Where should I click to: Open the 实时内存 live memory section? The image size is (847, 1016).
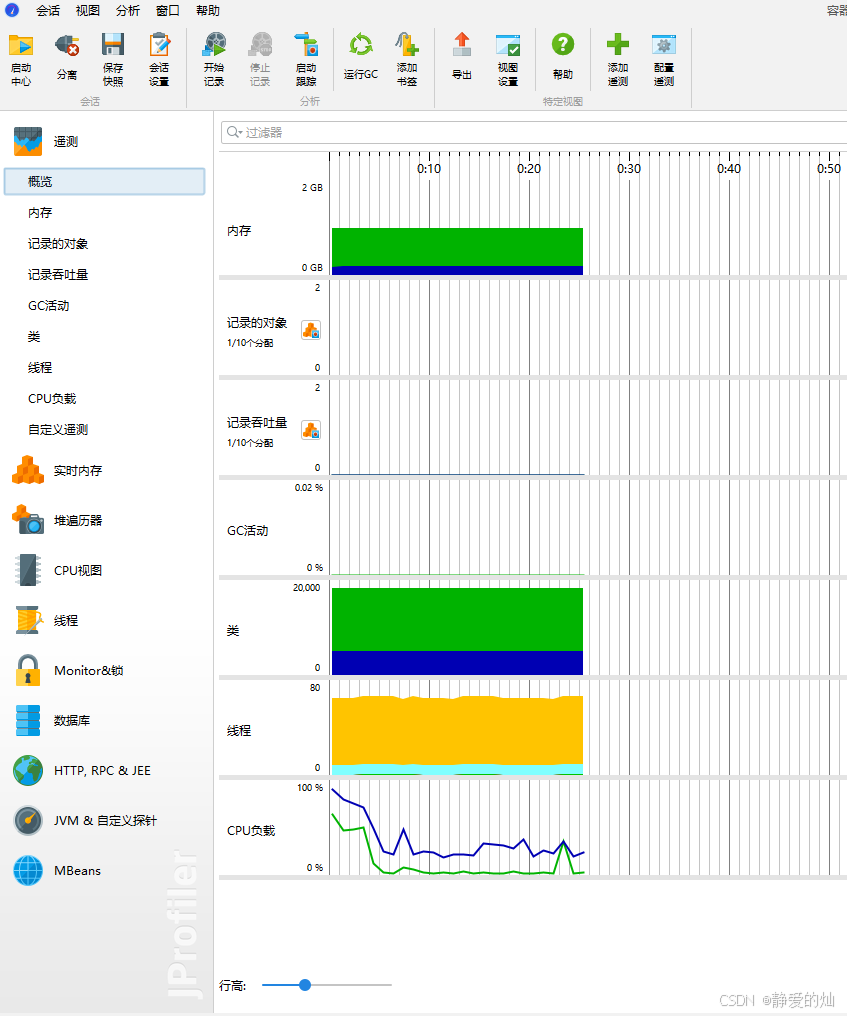57,470
